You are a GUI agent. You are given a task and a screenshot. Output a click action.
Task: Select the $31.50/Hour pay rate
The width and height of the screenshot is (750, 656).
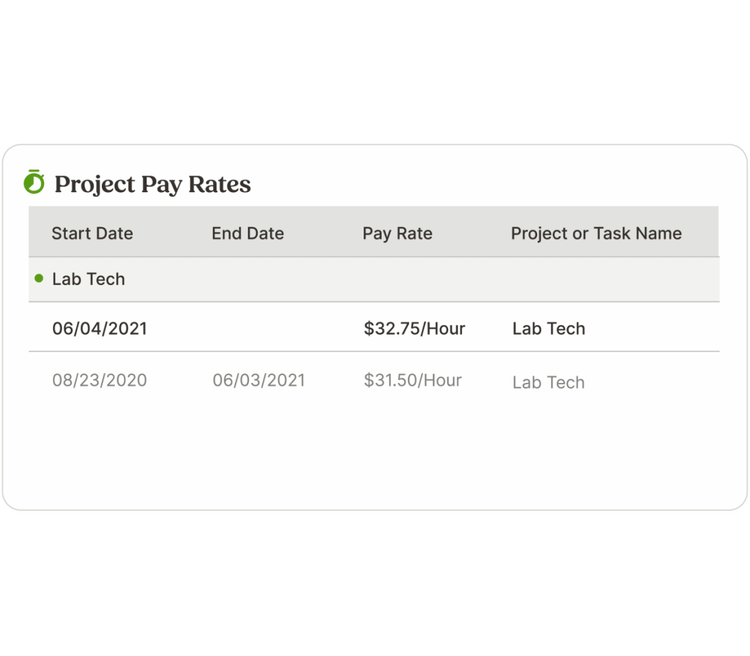pos(413,380)
